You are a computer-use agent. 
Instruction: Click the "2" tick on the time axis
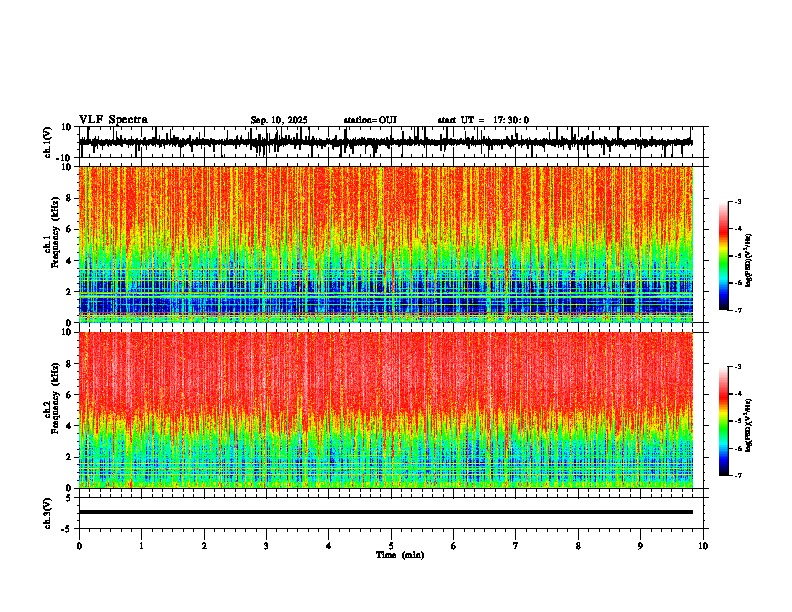click(204, 546)
